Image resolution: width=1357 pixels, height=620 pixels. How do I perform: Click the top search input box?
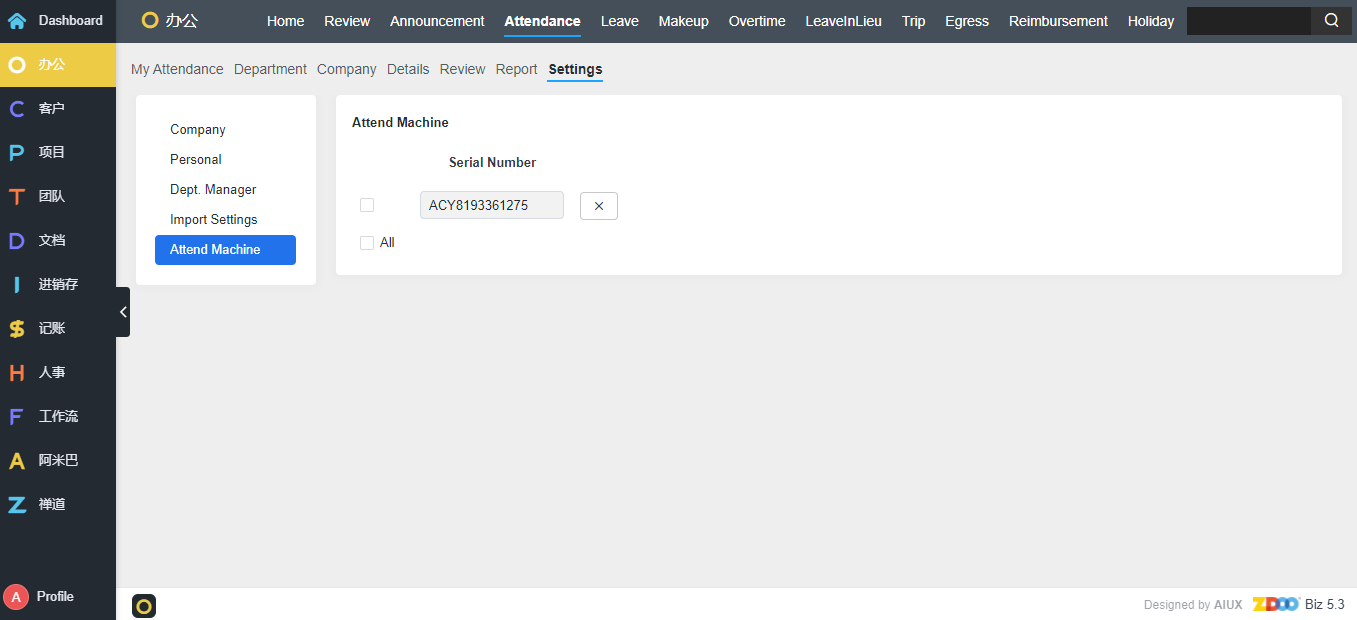point(1248,21)
